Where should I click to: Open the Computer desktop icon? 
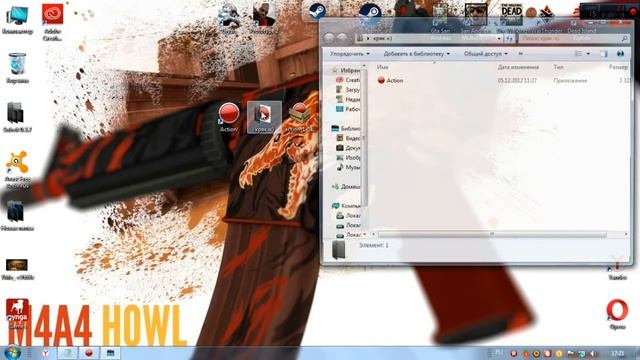(x=17, y=20)
